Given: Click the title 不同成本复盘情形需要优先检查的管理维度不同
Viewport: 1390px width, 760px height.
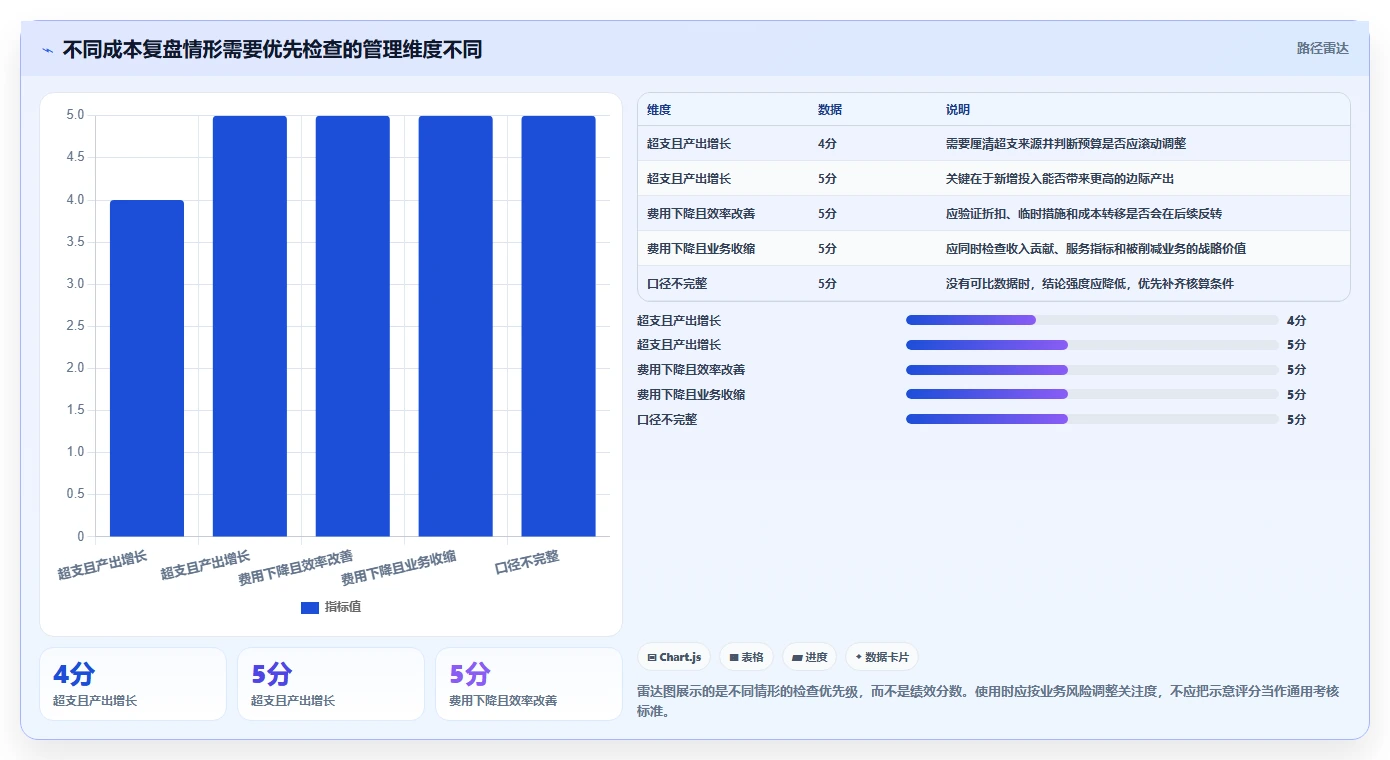Looking at the screenshot, I should pyautogui.click(x=272, y=50).
